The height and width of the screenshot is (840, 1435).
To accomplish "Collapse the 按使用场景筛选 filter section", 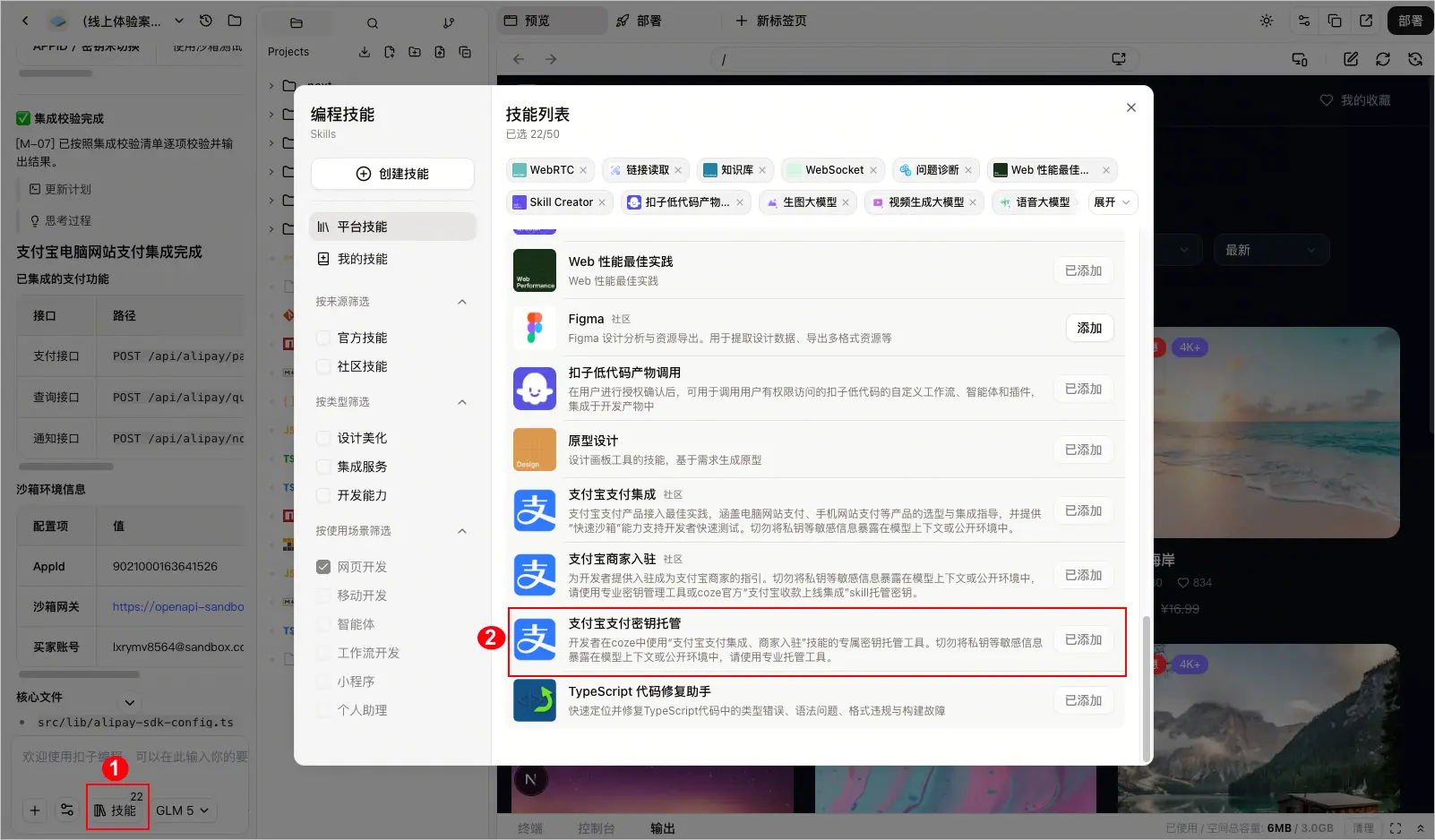I will (462, 531).
